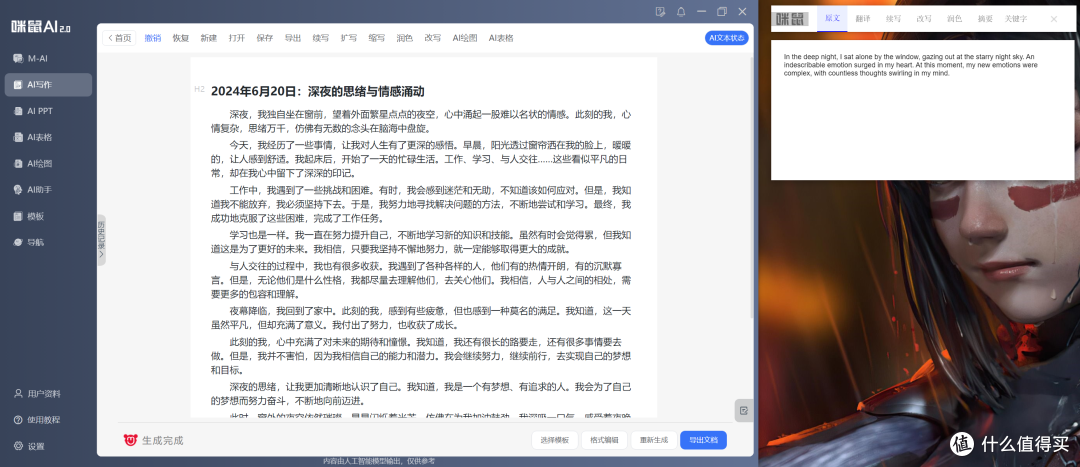The height and width of the screenshot is (467, 1080).
Task: Click 打开 in the toolbar
Action: point(237,38)
